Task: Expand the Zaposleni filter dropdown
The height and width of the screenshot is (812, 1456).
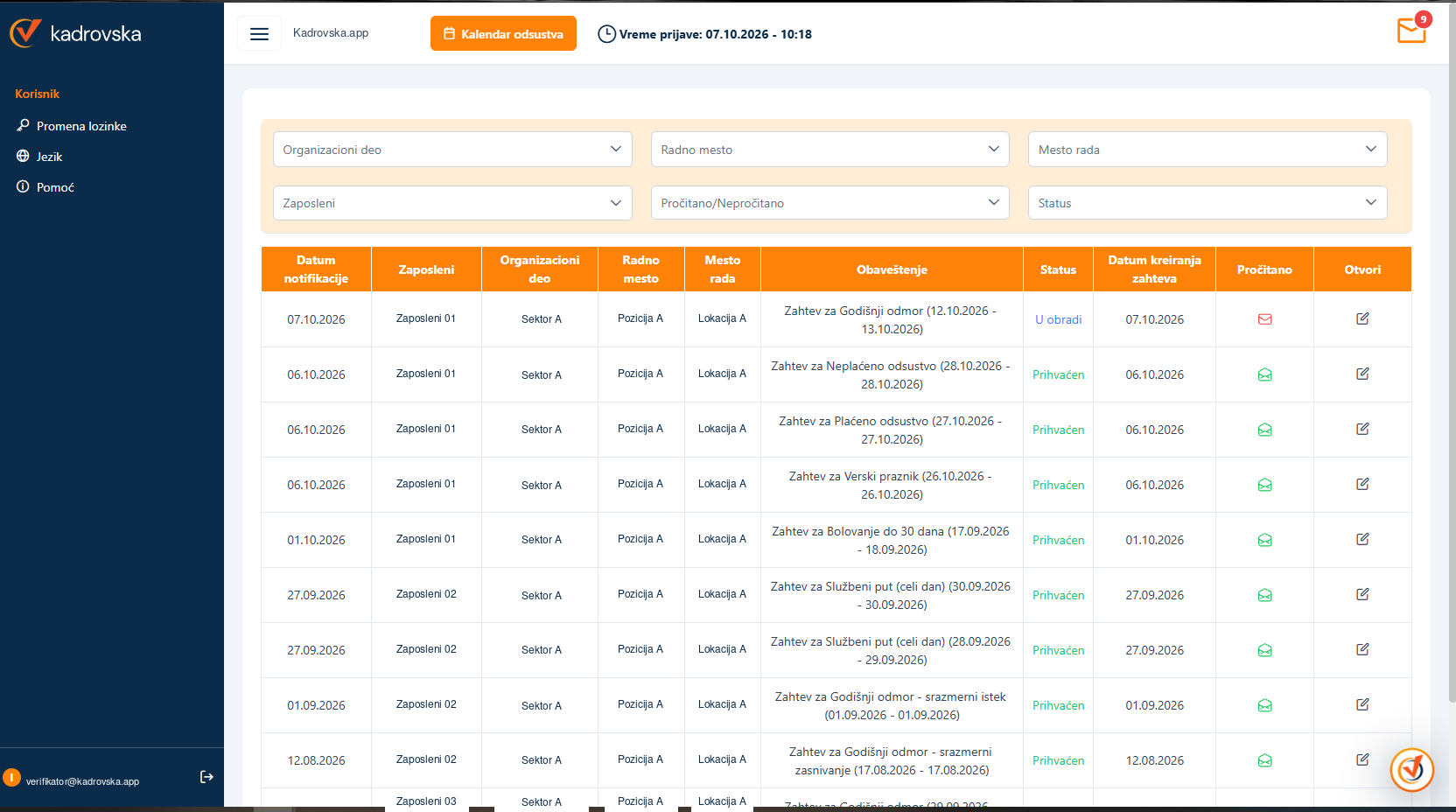Action: click(452, 203)
